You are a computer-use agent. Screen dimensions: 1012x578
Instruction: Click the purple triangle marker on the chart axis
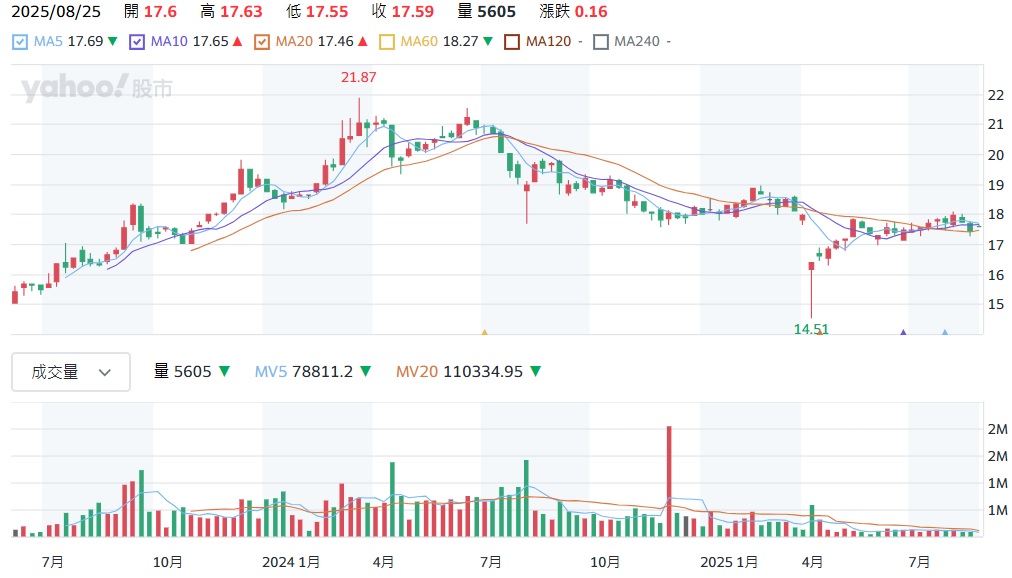pos(903,332)
